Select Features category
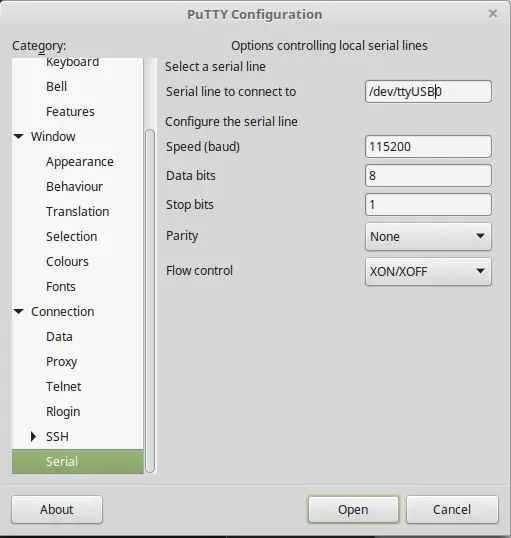511x538 pixels. pyautogui.click(x=70, y=112)
